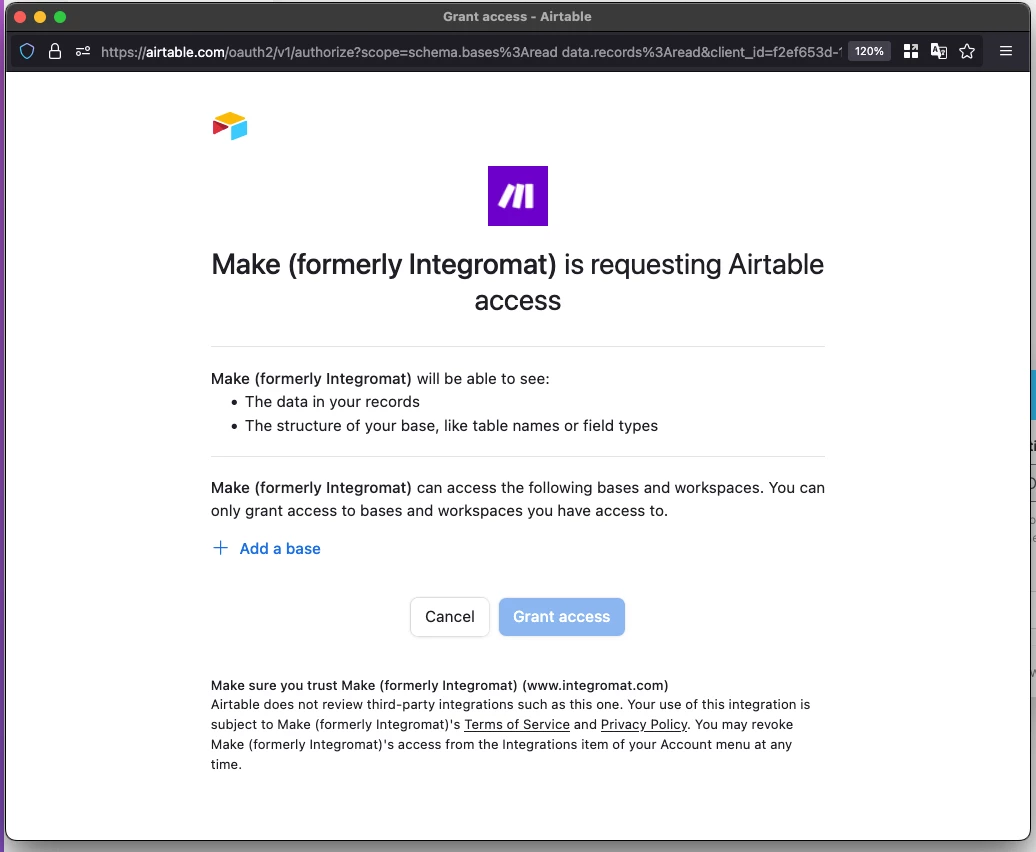Image resolution: width=1036 pixels, height=852 pixels.
Task: Open the QR grid extension icon
Action: tap(910, 52)
